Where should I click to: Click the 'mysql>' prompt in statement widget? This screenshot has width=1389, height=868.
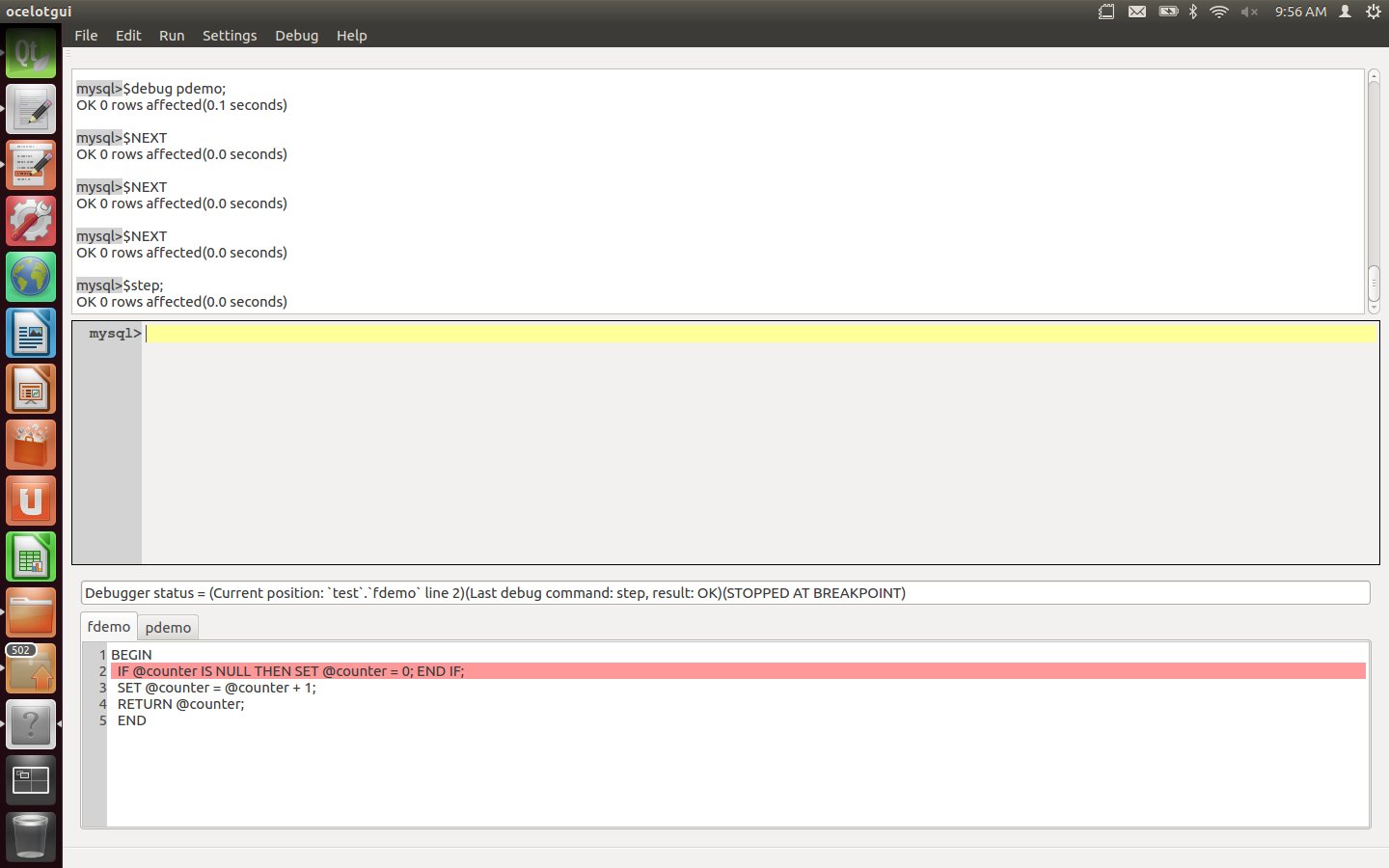coord(115,334)
